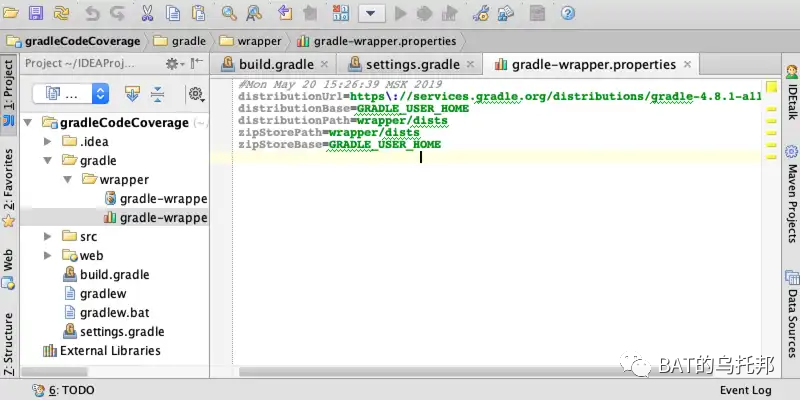Screen dimensions: 800x400
Task: Click the Synchronize toolbar icon
Action: [x=62, y=13]
